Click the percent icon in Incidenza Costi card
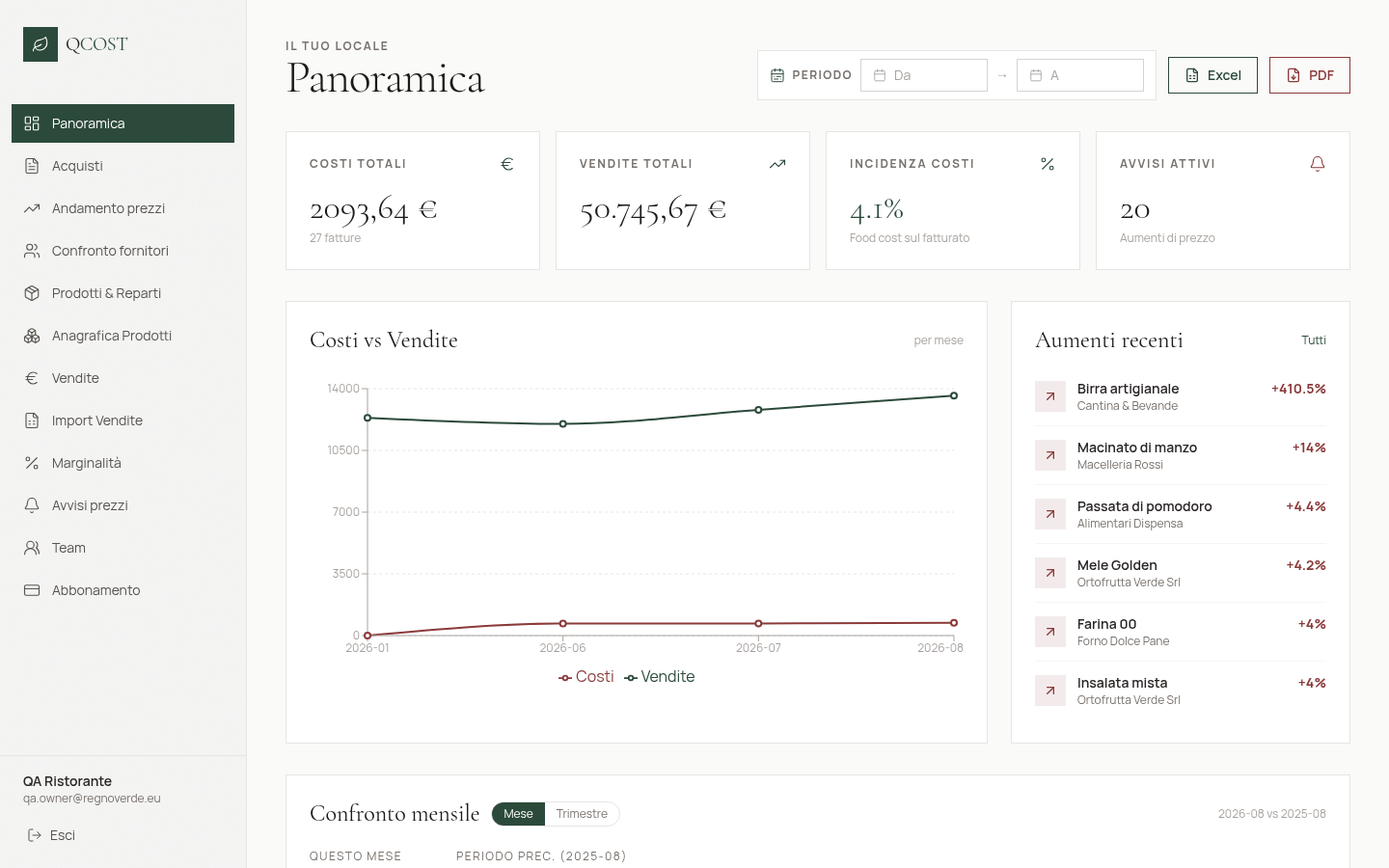1389x868 pixels. (1048, 164)
